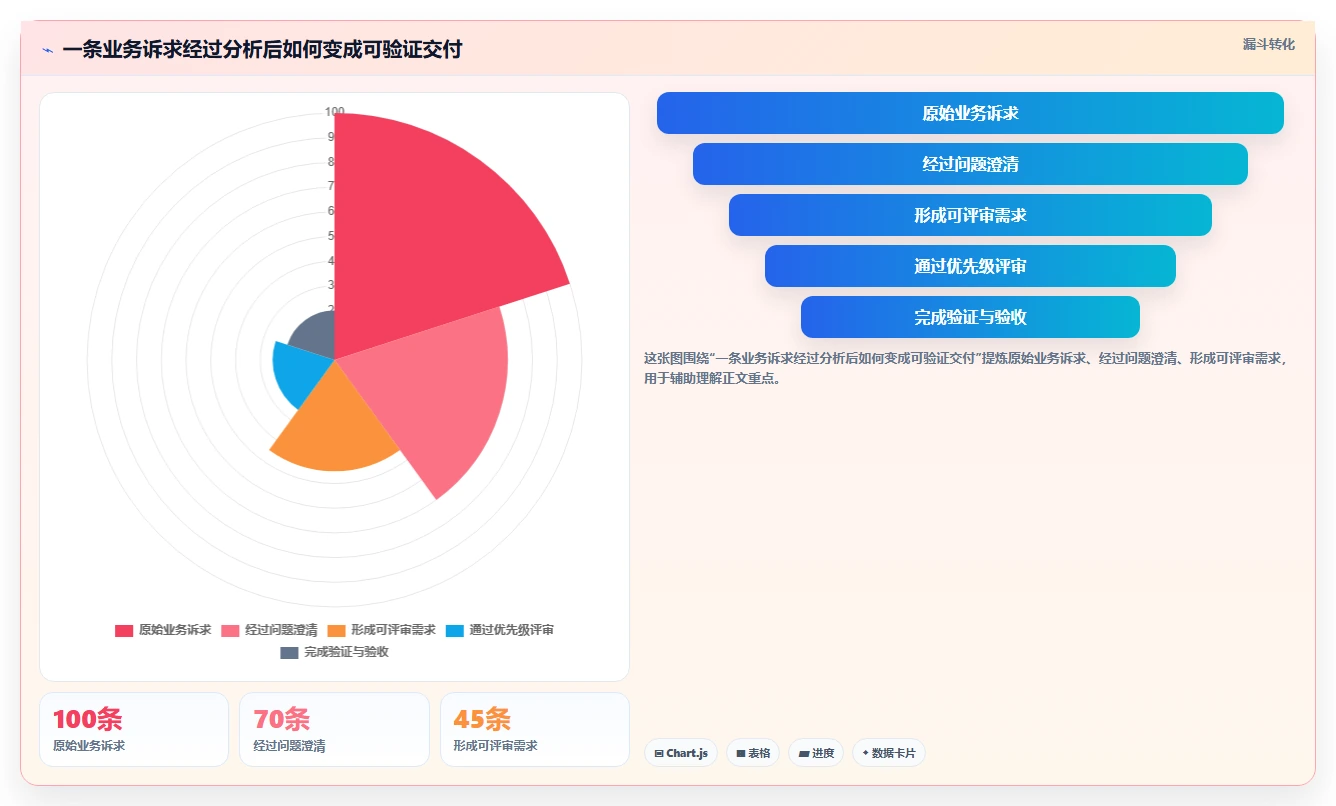Open the 70条 经过问题澄清 data card
This screenshot has height=806, width=1336.
pyautogui.click(x=334, y=729)
